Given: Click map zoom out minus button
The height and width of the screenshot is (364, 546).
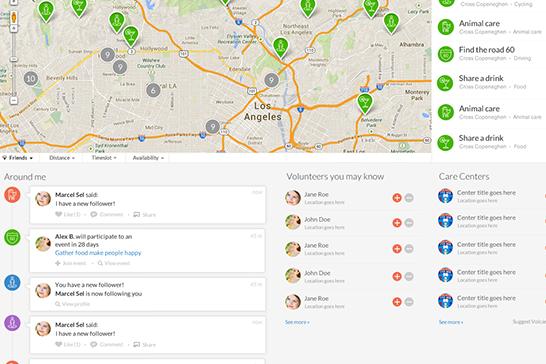Looking at the screenshot, I should point(14,101).
